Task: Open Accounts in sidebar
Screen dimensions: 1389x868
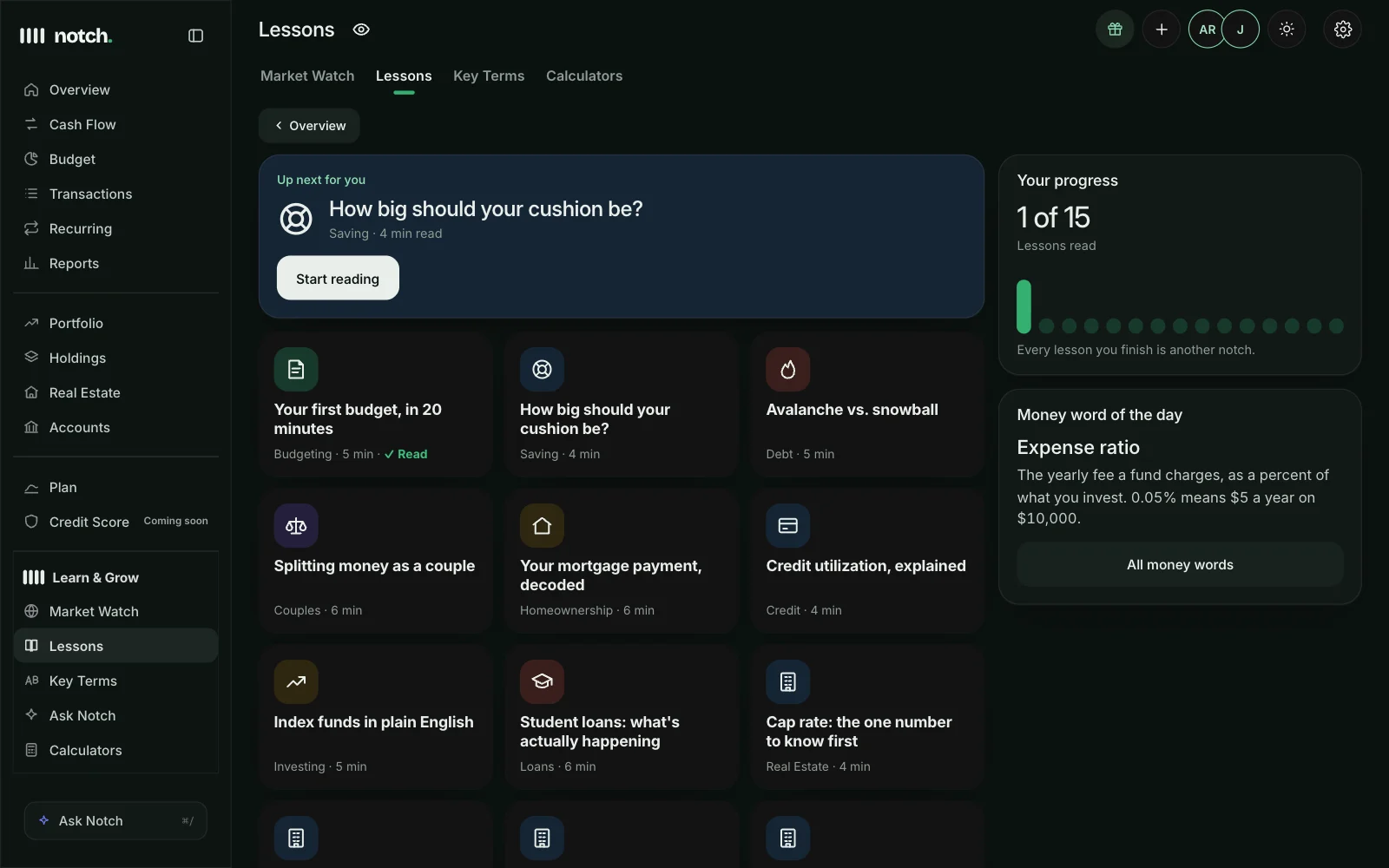Action: pyautogui.click(x=116, y=428)
